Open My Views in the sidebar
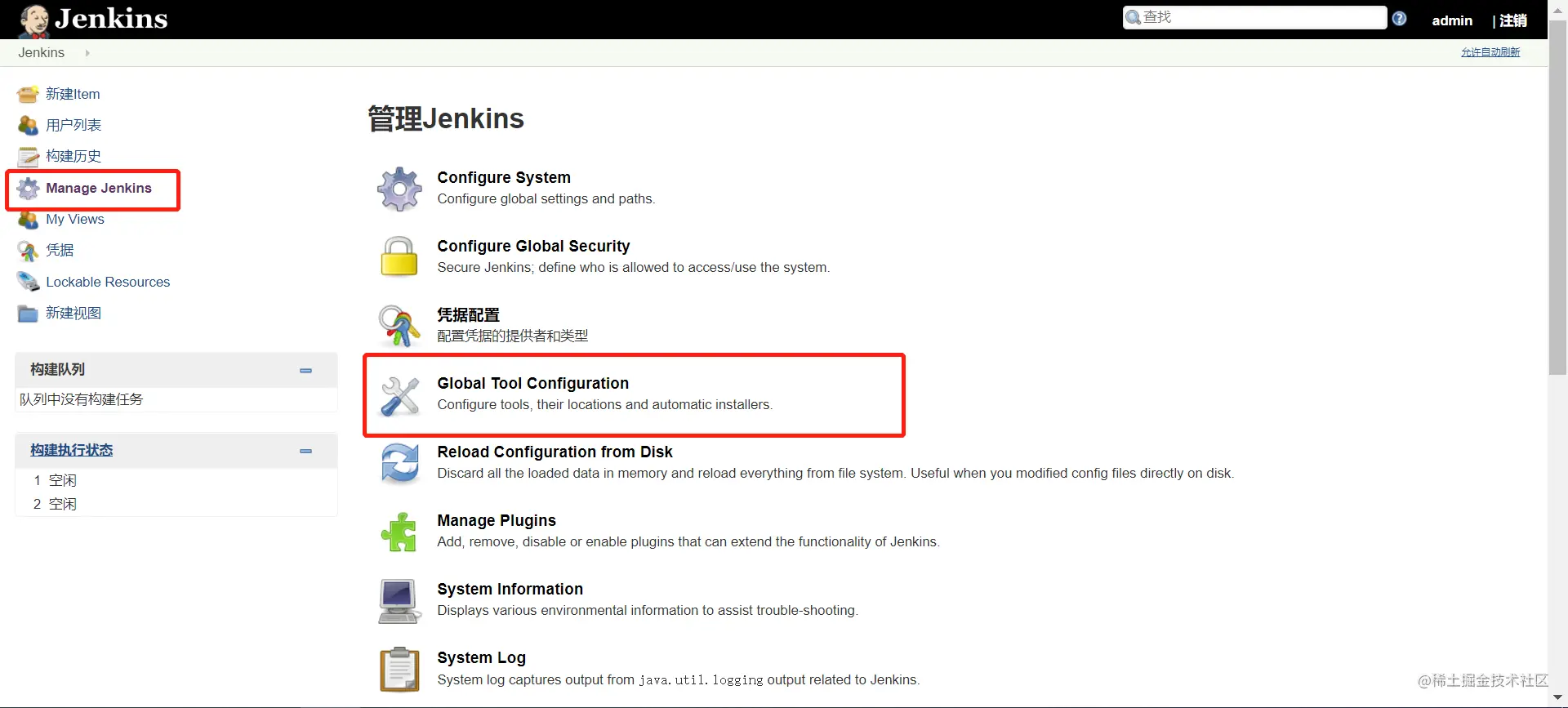This screenshot has height=708, width=1568. (75, 219)
